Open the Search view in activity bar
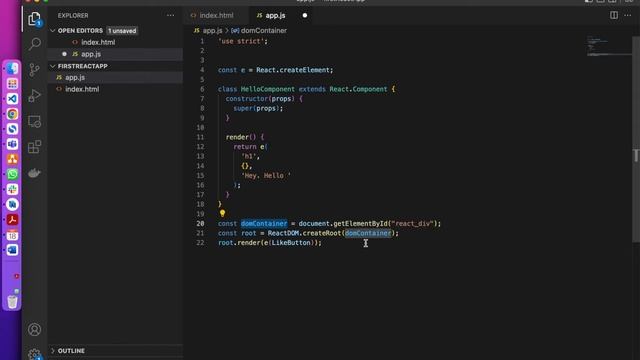The height and width of the screenshot is (360, 640). coord(35,44)
